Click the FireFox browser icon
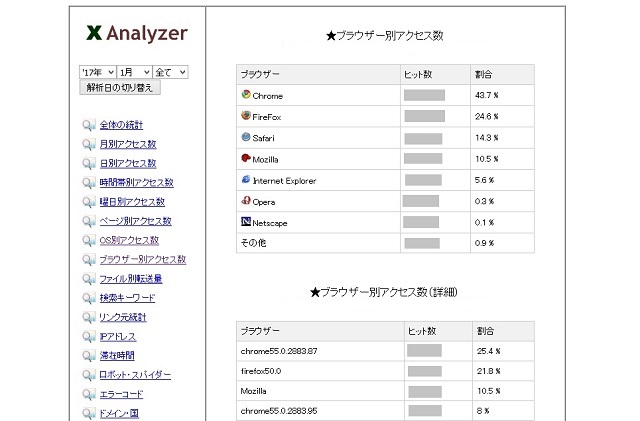This screenshot has width=640, height=421. pyautogui.click(x=246, y=115)
